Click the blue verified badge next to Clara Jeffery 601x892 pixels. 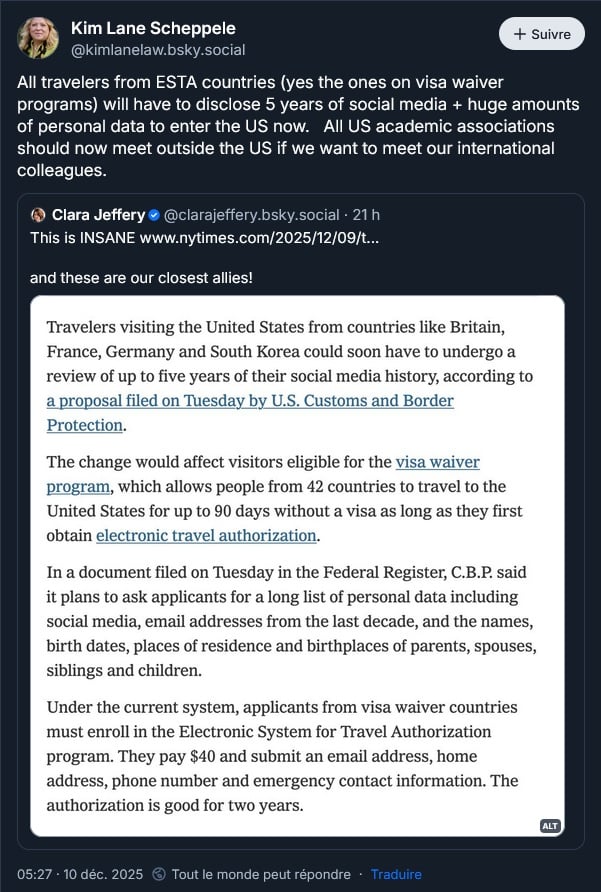point(154,215)
